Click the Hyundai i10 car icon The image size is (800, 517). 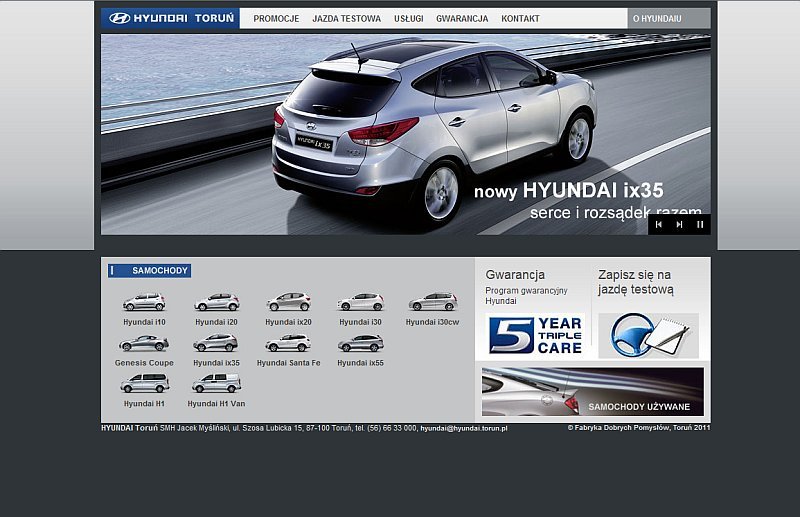click(144, 302)
